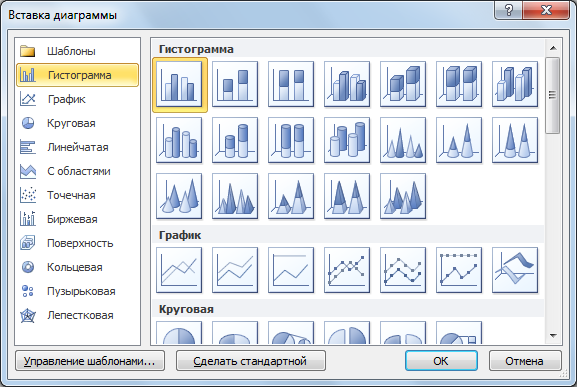Select stacked pyramid chart
The height and width of the screenshot is (387, 577).
pos(291,196)
